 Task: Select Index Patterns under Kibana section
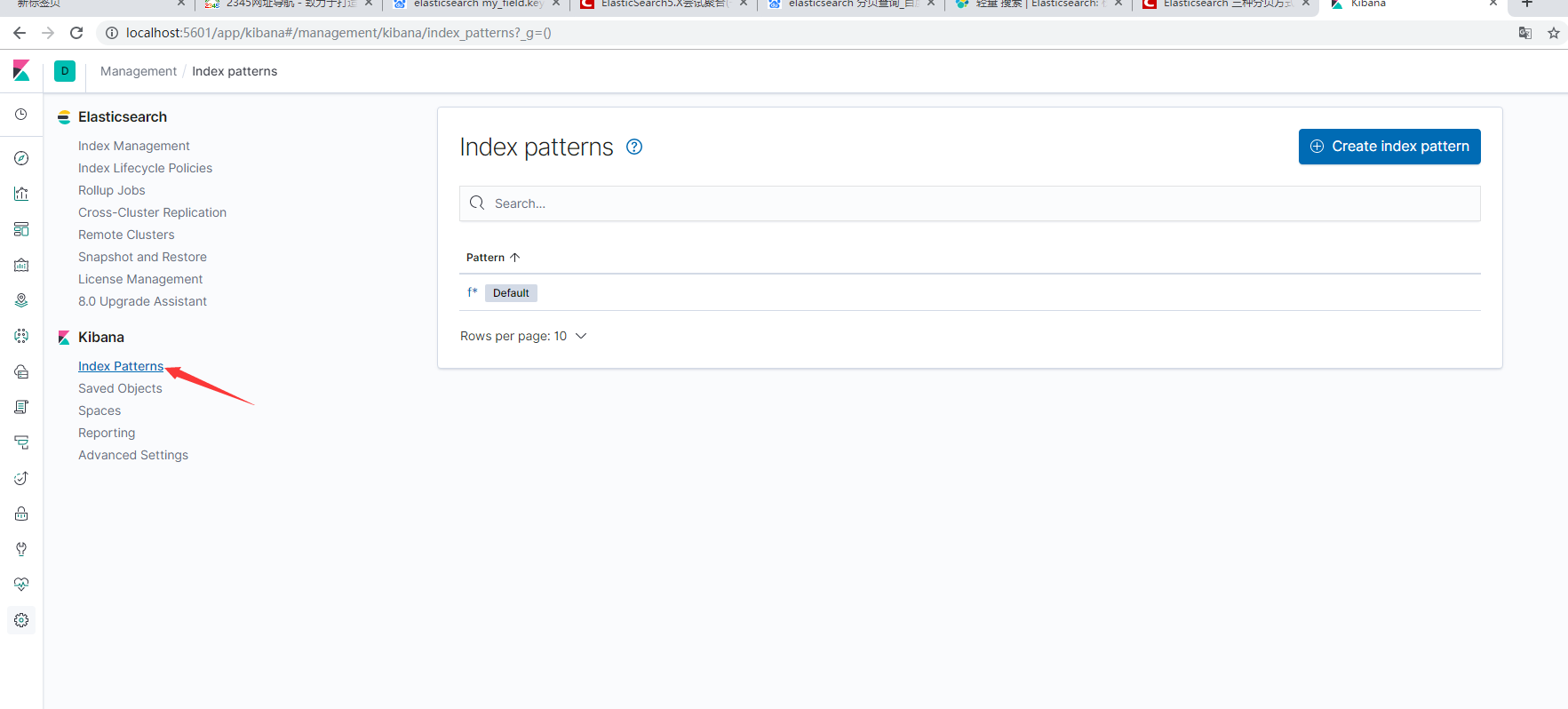coord(121,366)
